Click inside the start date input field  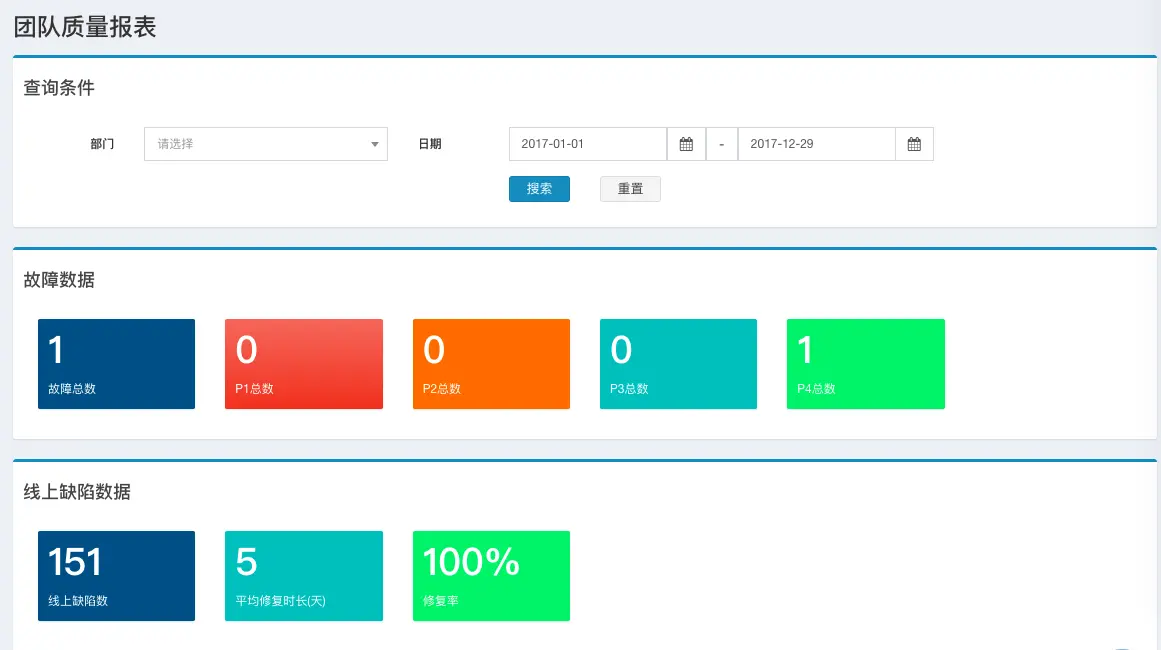click(587, 143)
